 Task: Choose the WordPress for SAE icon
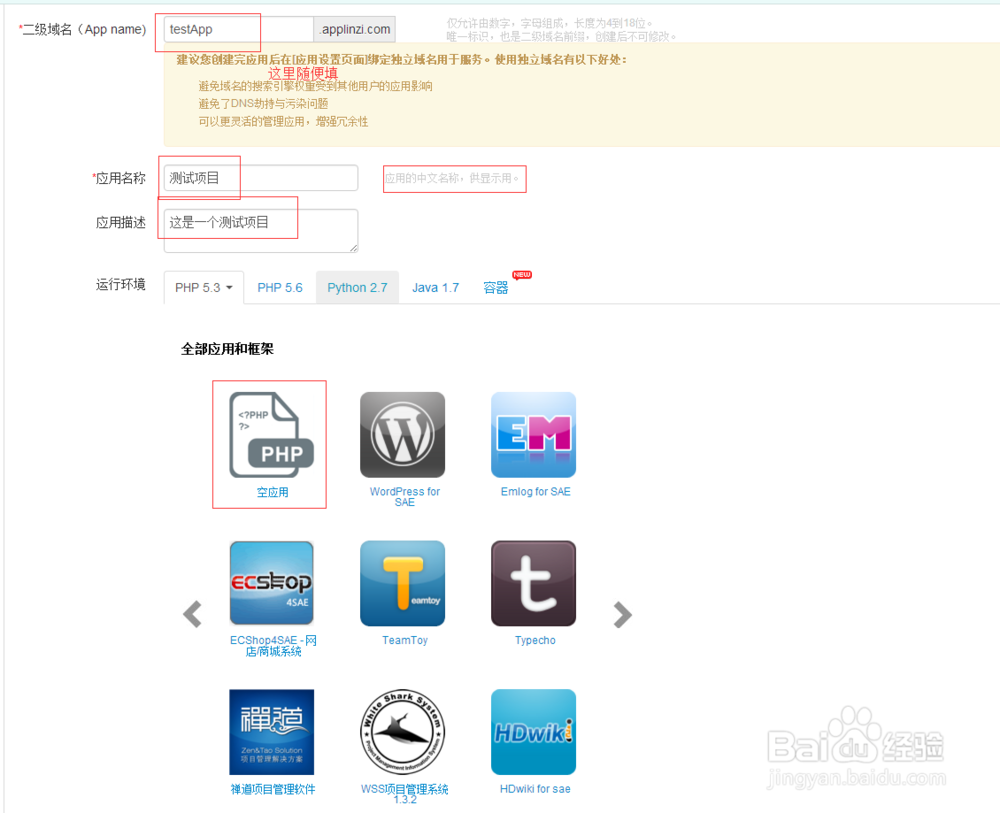point(402,435)
